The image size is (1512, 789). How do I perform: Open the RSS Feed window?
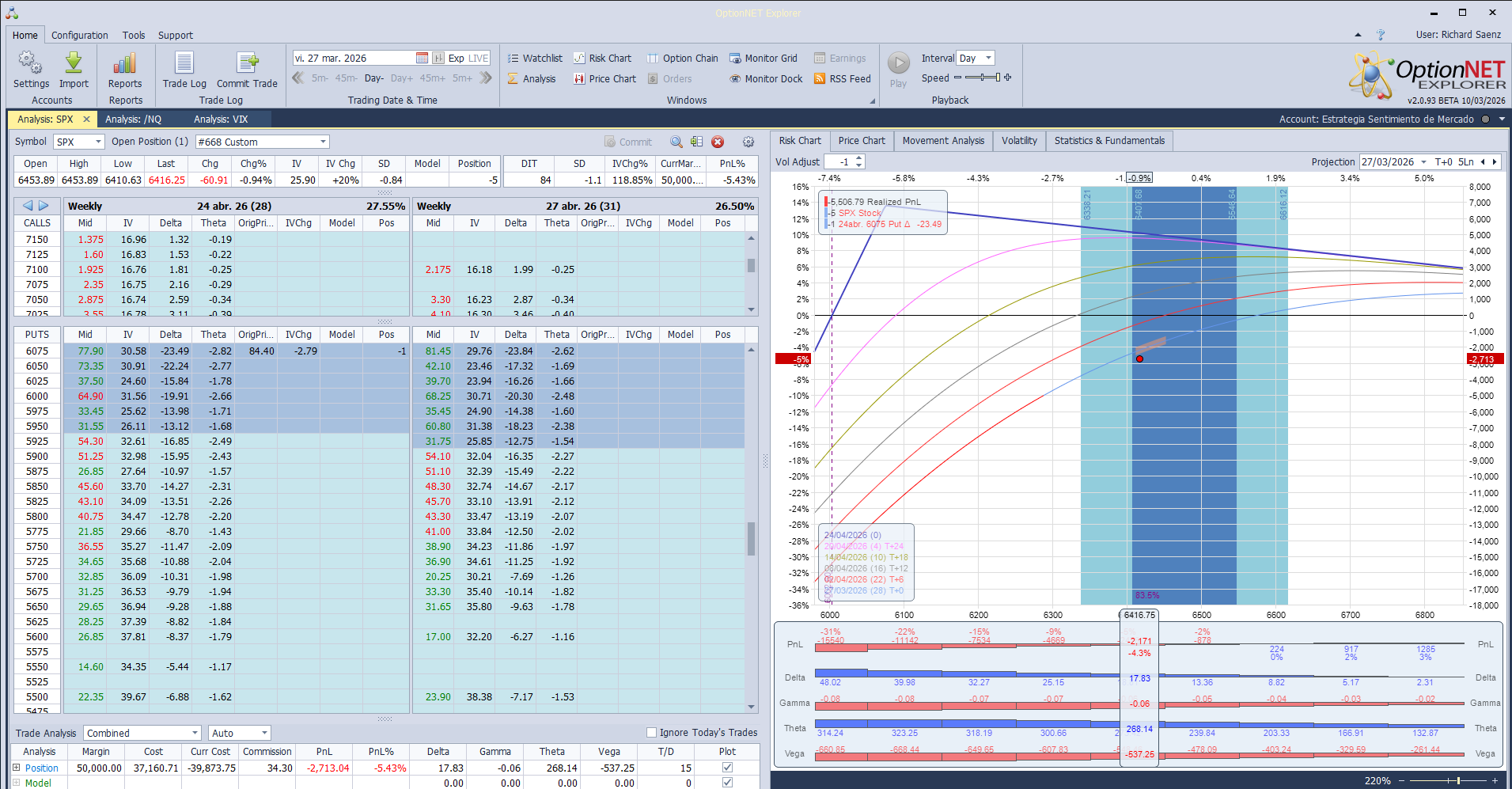coord(843,79)
